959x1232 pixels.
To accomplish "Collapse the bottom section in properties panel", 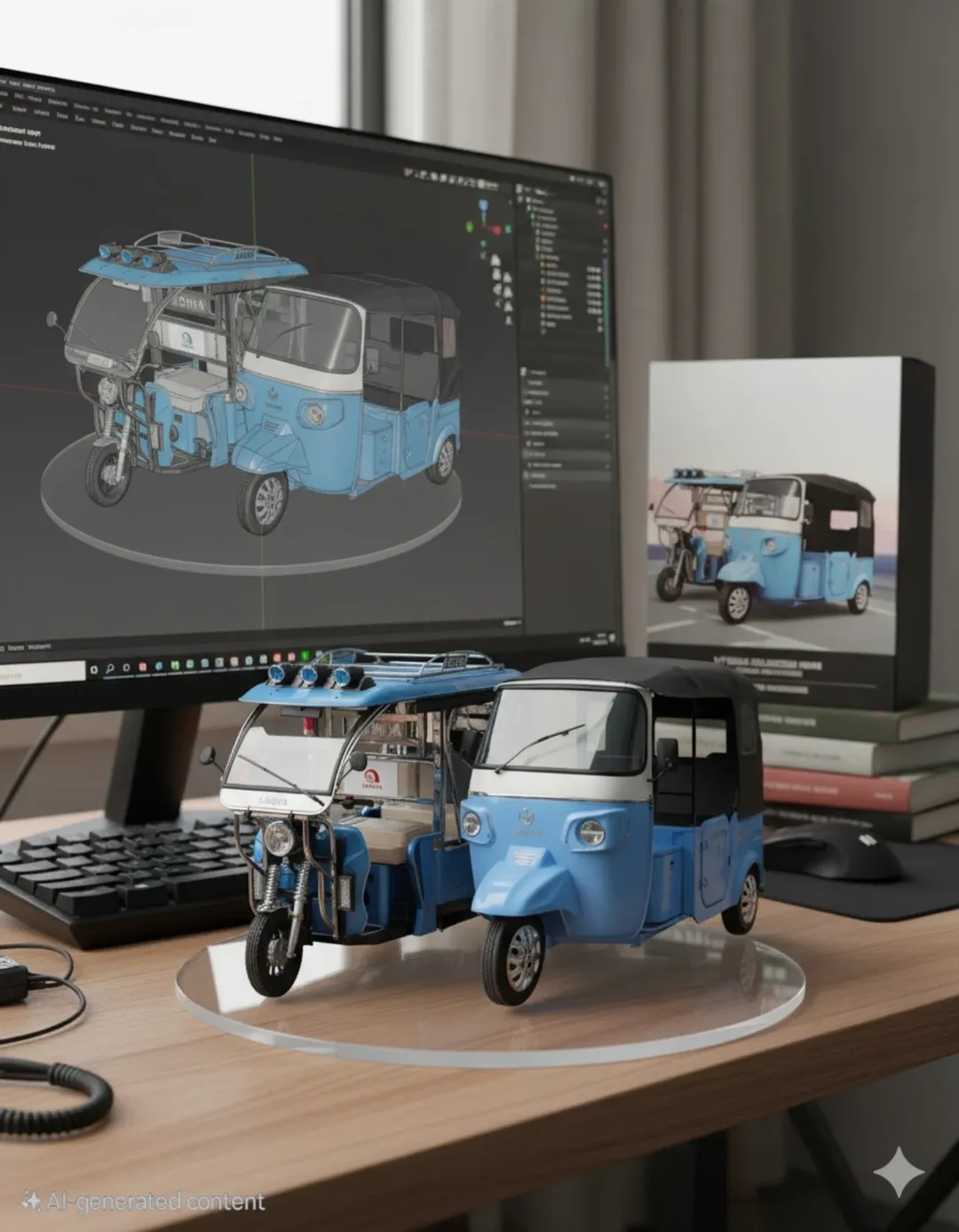I will pos(530,486).
